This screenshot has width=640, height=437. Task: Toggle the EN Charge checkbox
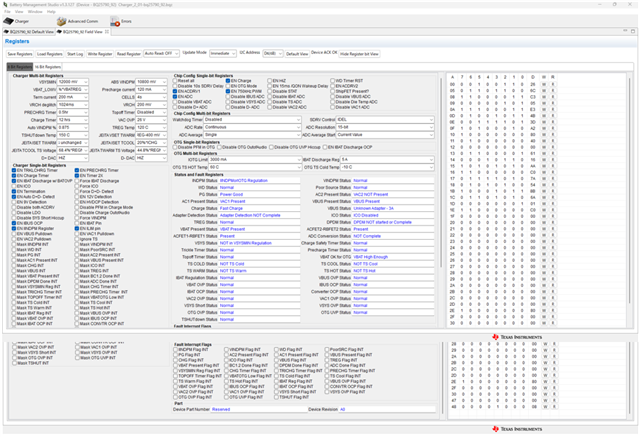click(x=228, y=81)
